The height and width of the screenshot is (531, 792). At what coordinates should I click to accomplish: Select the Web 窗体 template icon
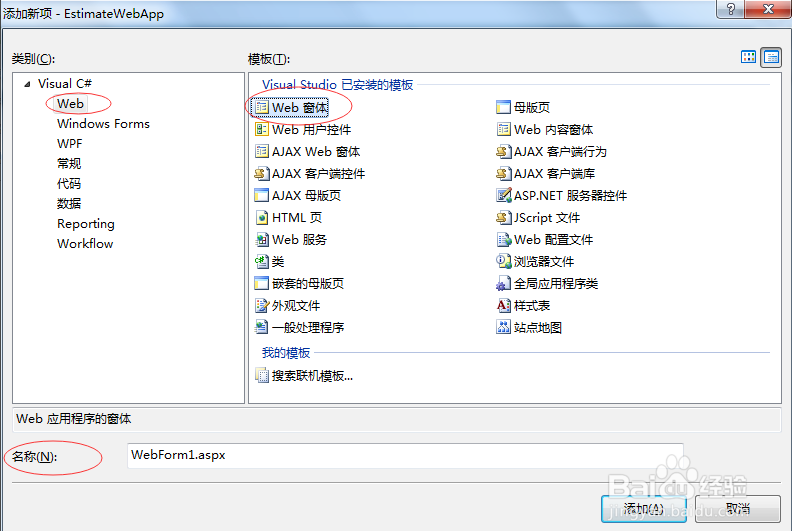262,108
